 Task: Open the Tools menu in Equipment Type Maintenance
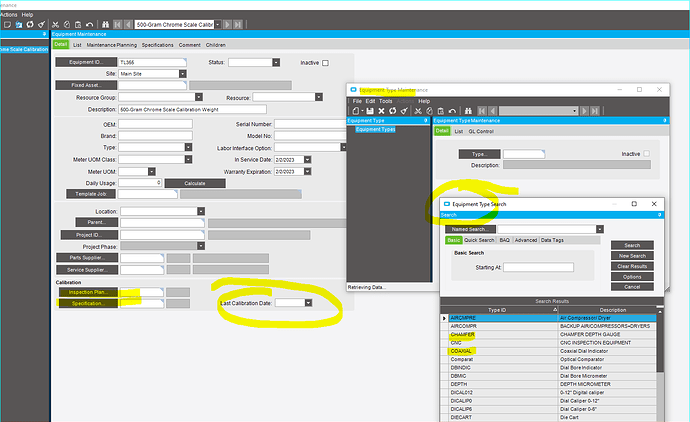[385, 101]
